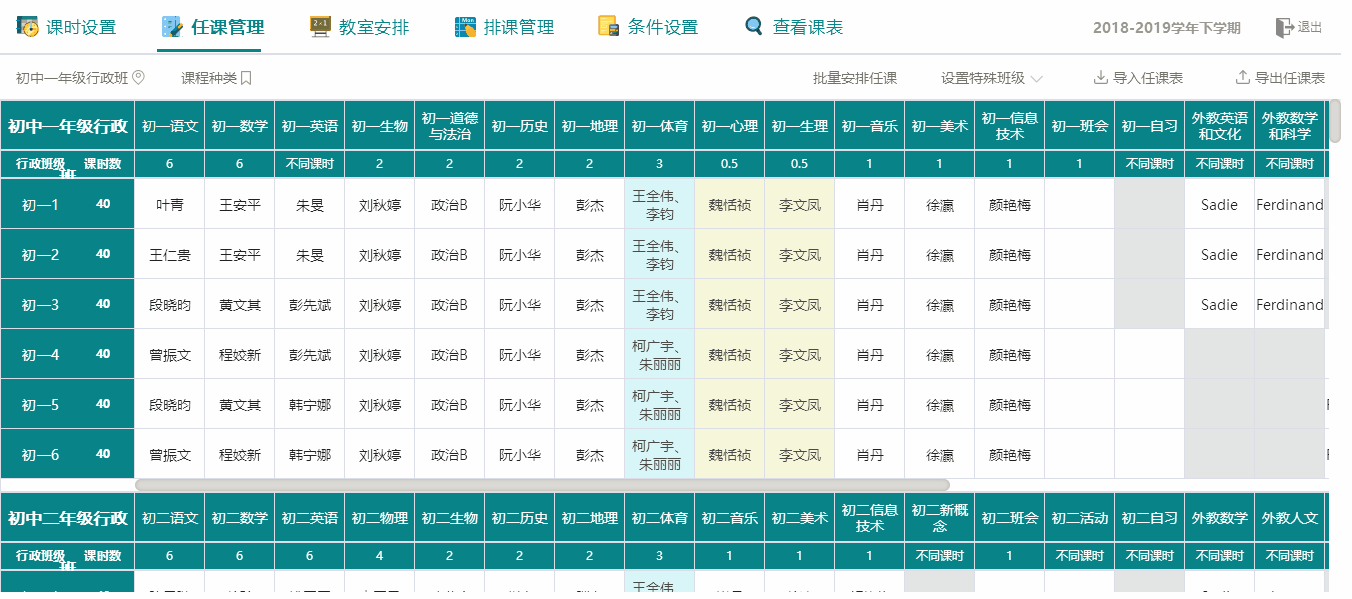This screenshot has height=599, width=1352.
Task: Click the import icon next to 导入任课表
Action: coord(1101,78)
